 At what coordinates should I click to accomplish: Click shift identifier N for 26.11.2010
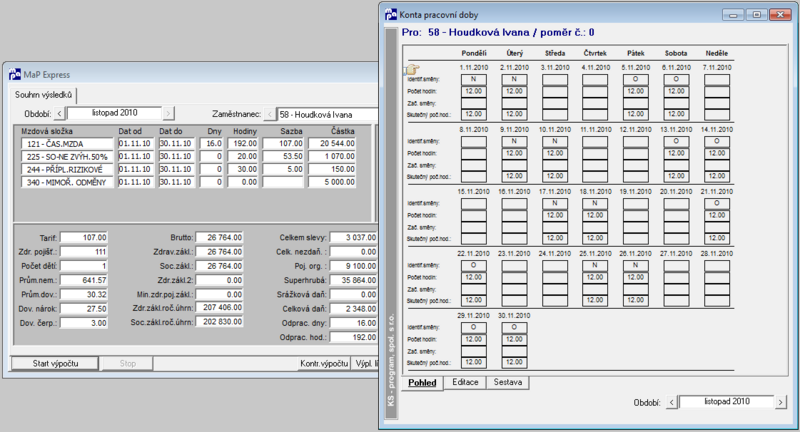636,266
